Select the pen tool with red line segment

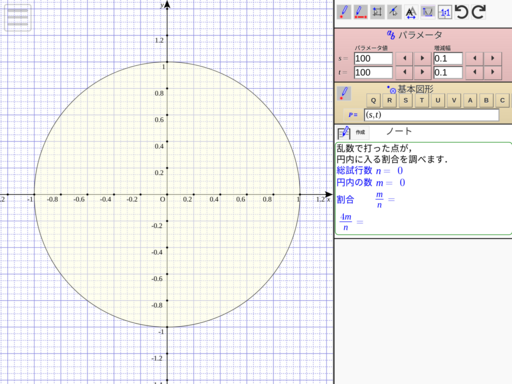point(360,12)
